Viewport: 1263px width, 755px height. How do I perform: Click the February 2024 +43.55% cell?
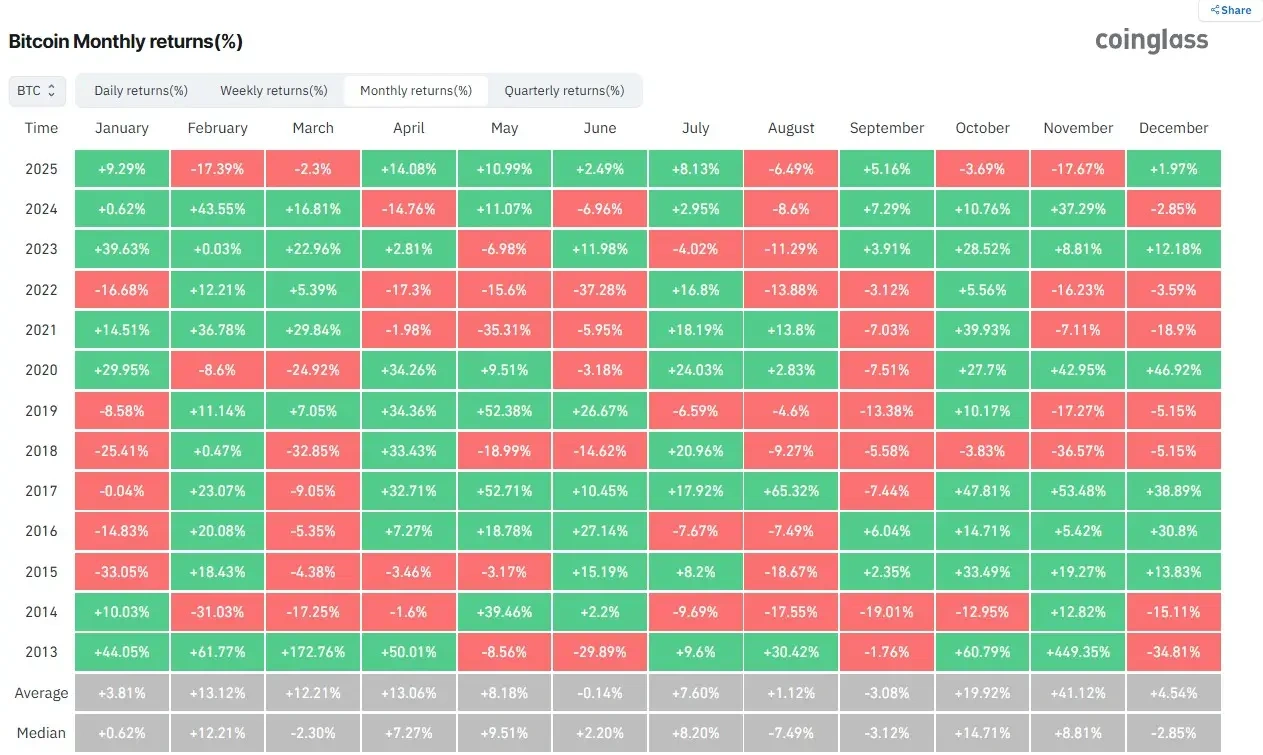tap(217, 209)
